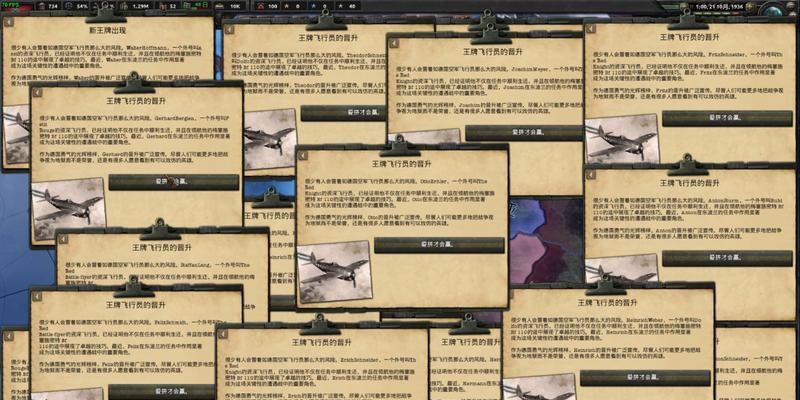Click 王牌飞行员的晋升 title in Erich's popup

322,342
